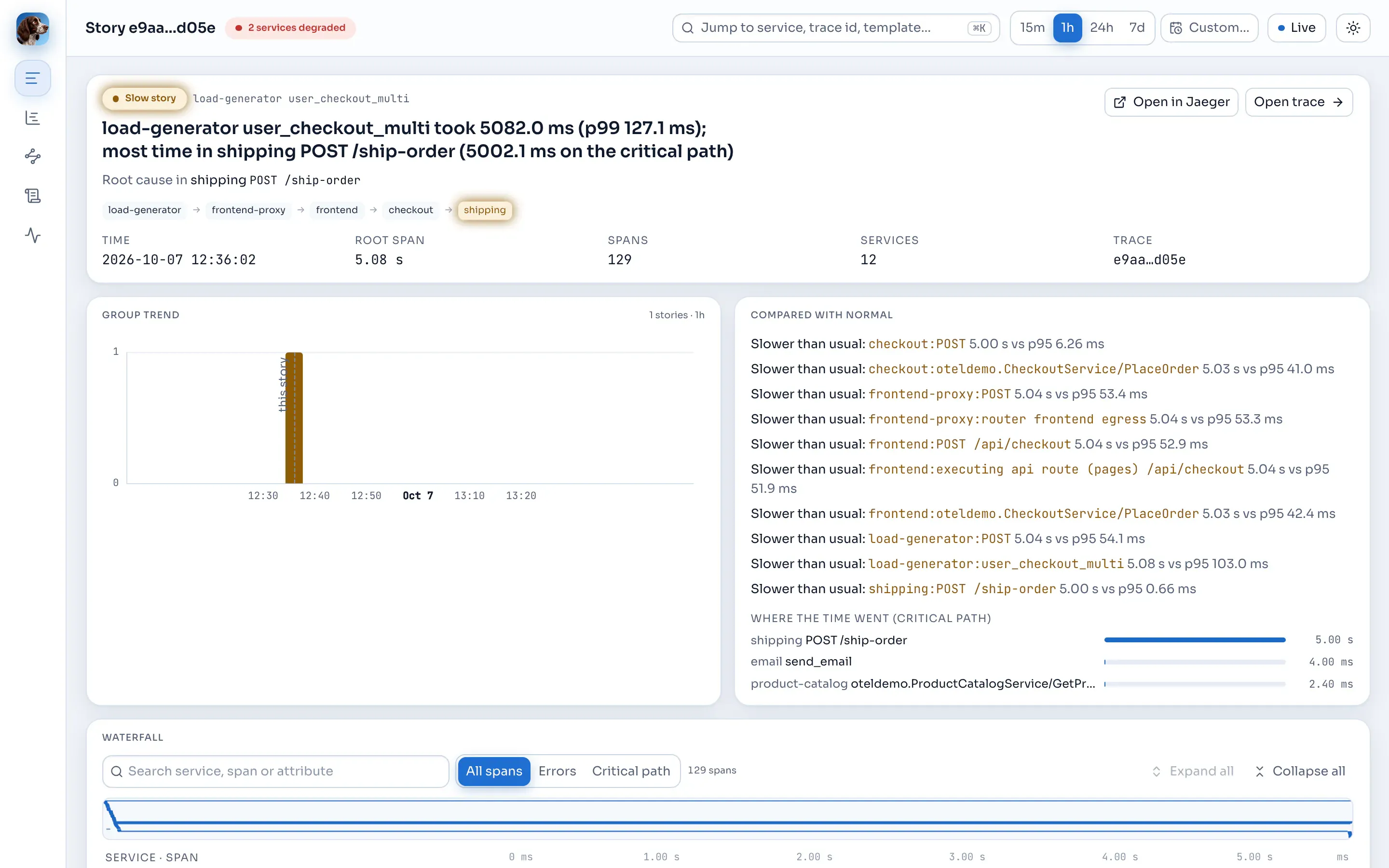Toggle the light/dark theme sun icon

tap(1353, 28)
